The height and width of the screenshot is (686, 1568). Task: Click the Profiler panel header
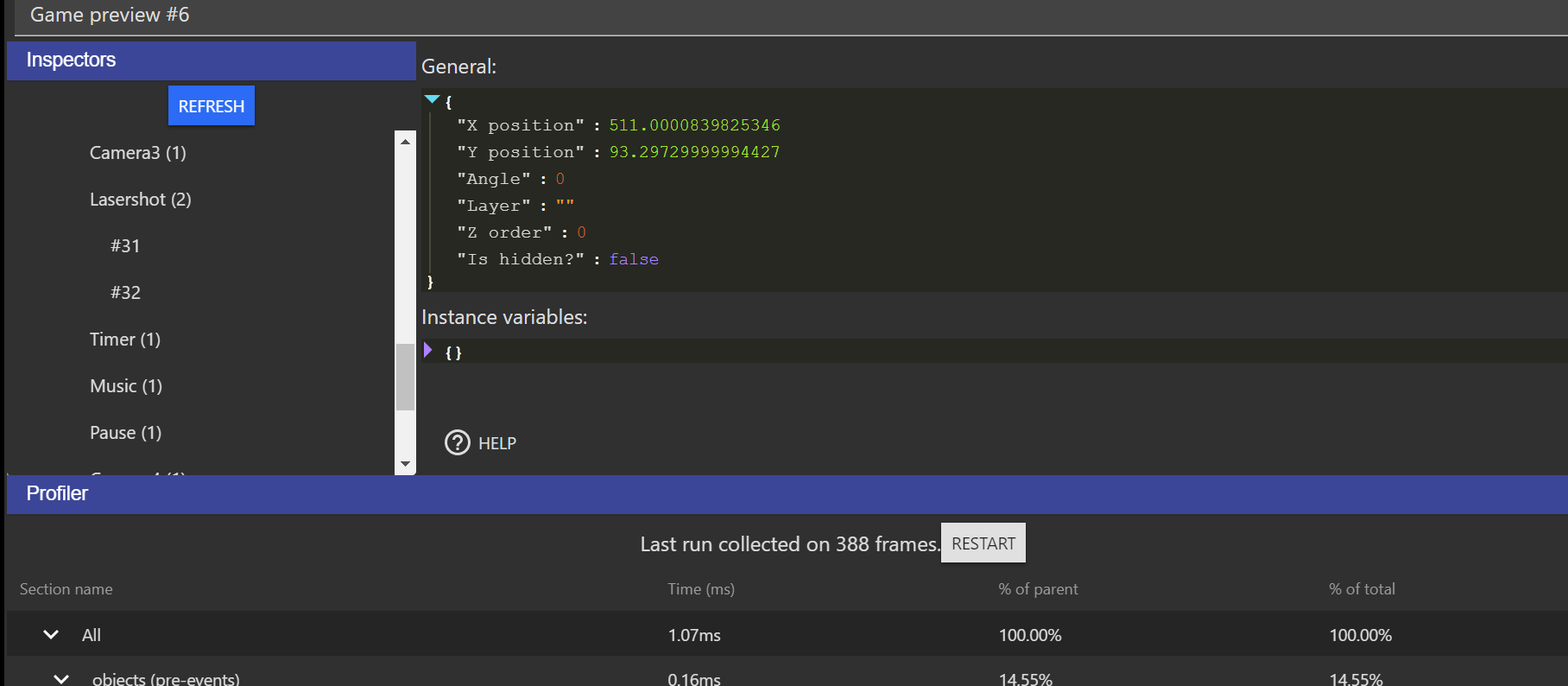pyautogui.click(x=787, y=494)
